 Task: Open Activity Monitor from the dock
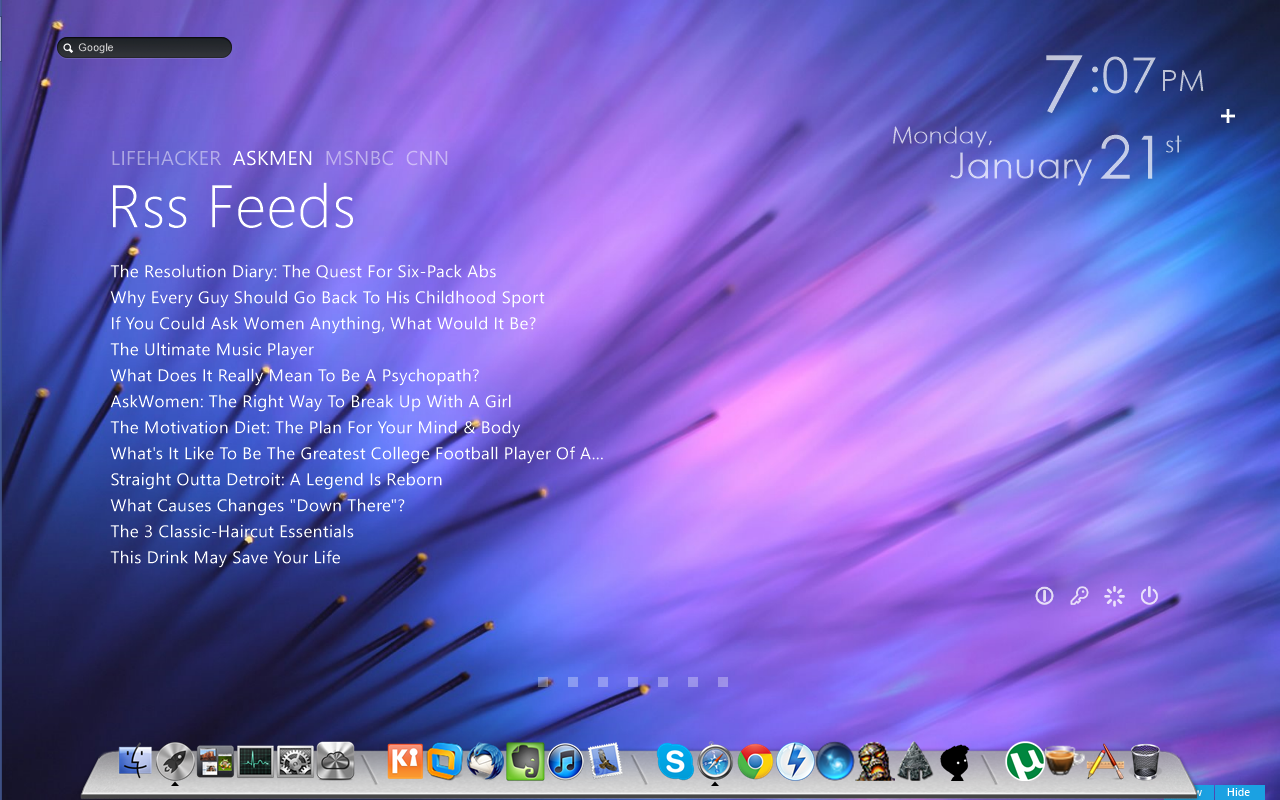coord(255,762)
